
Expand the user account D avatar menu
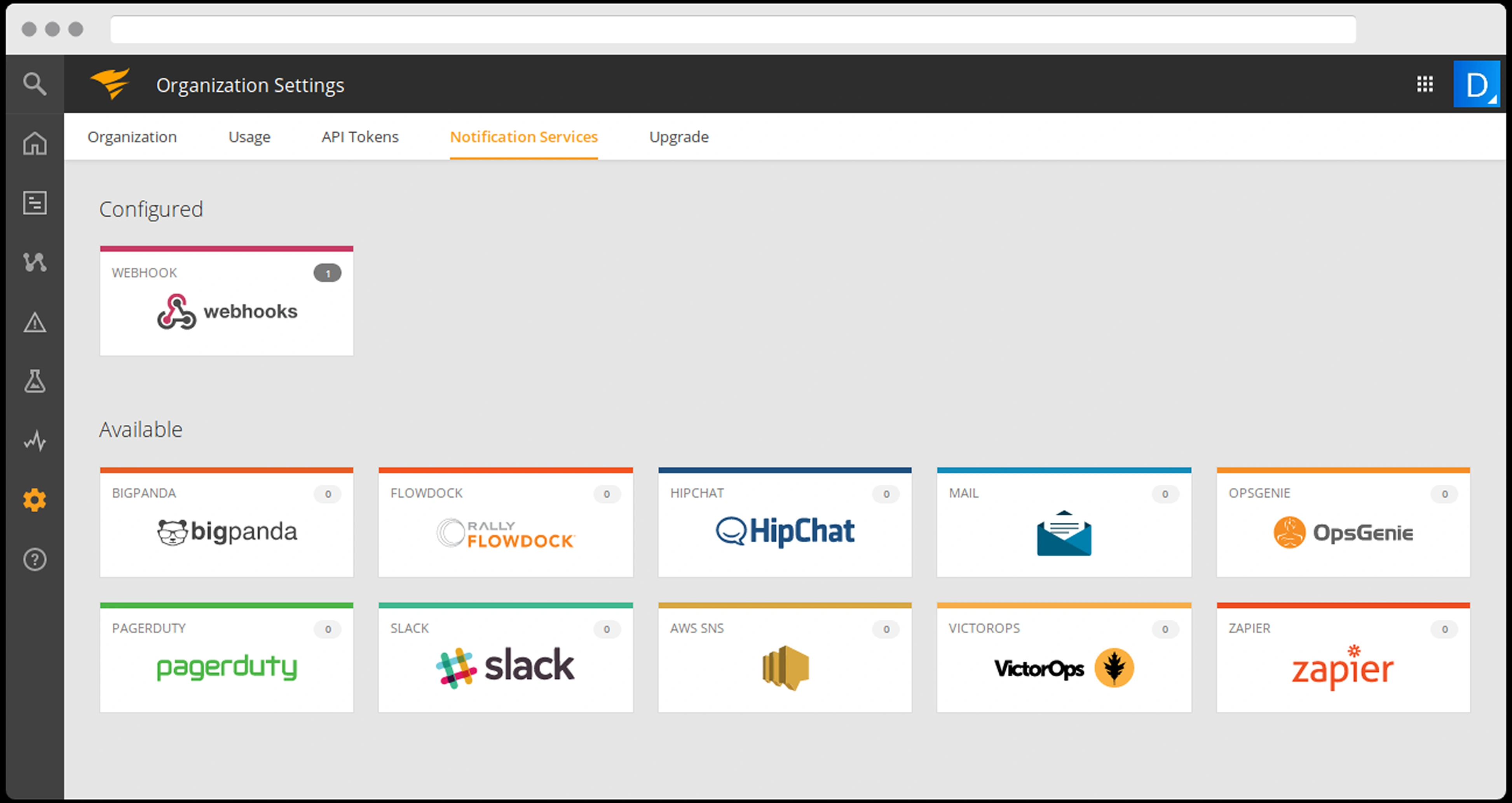coord(1476,85)
